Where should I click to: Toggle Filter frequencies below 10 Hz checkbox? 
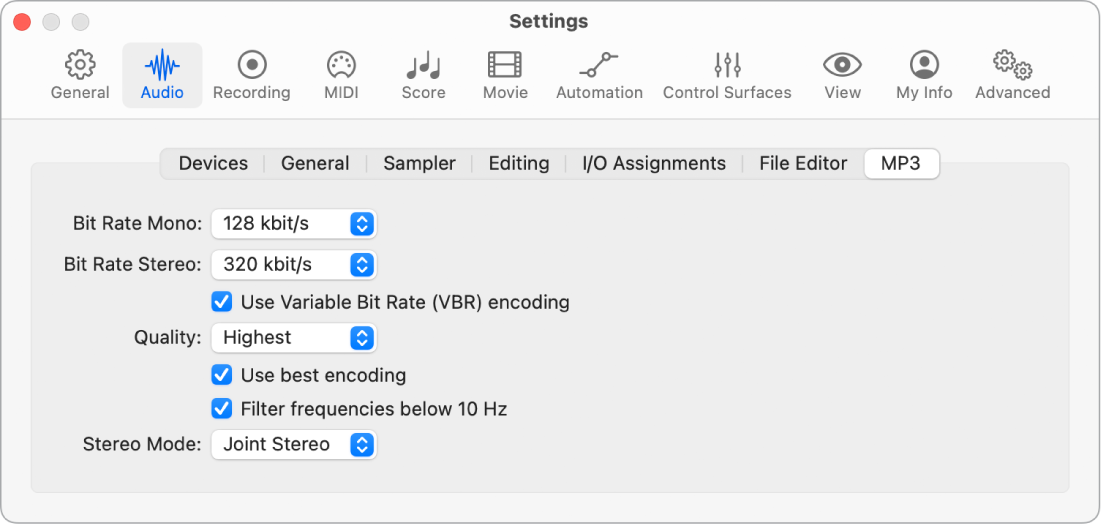(x=222, y=408)
